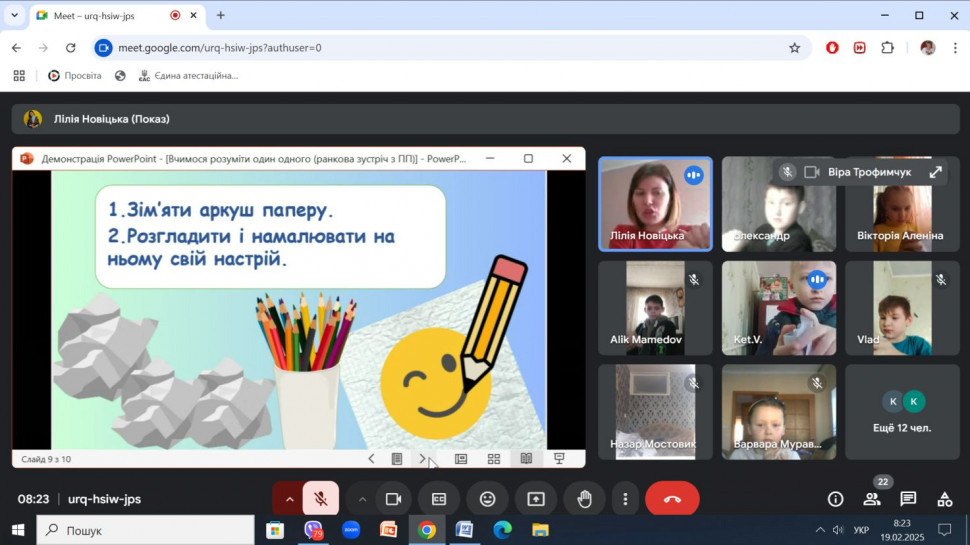
Task: Toggle the camera button in Meet
Action: 393,499
